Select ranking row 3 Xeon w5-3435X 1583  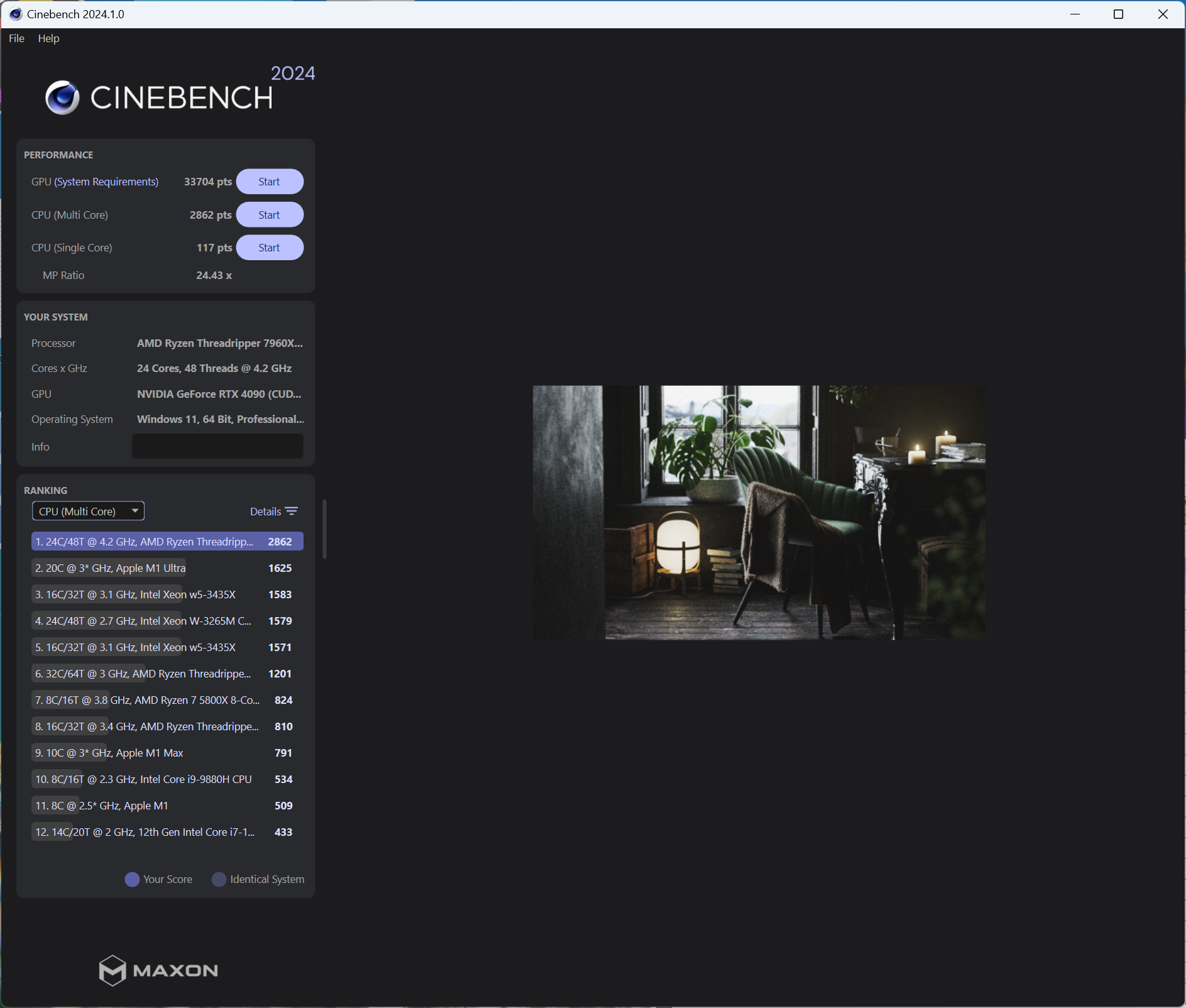167,594
